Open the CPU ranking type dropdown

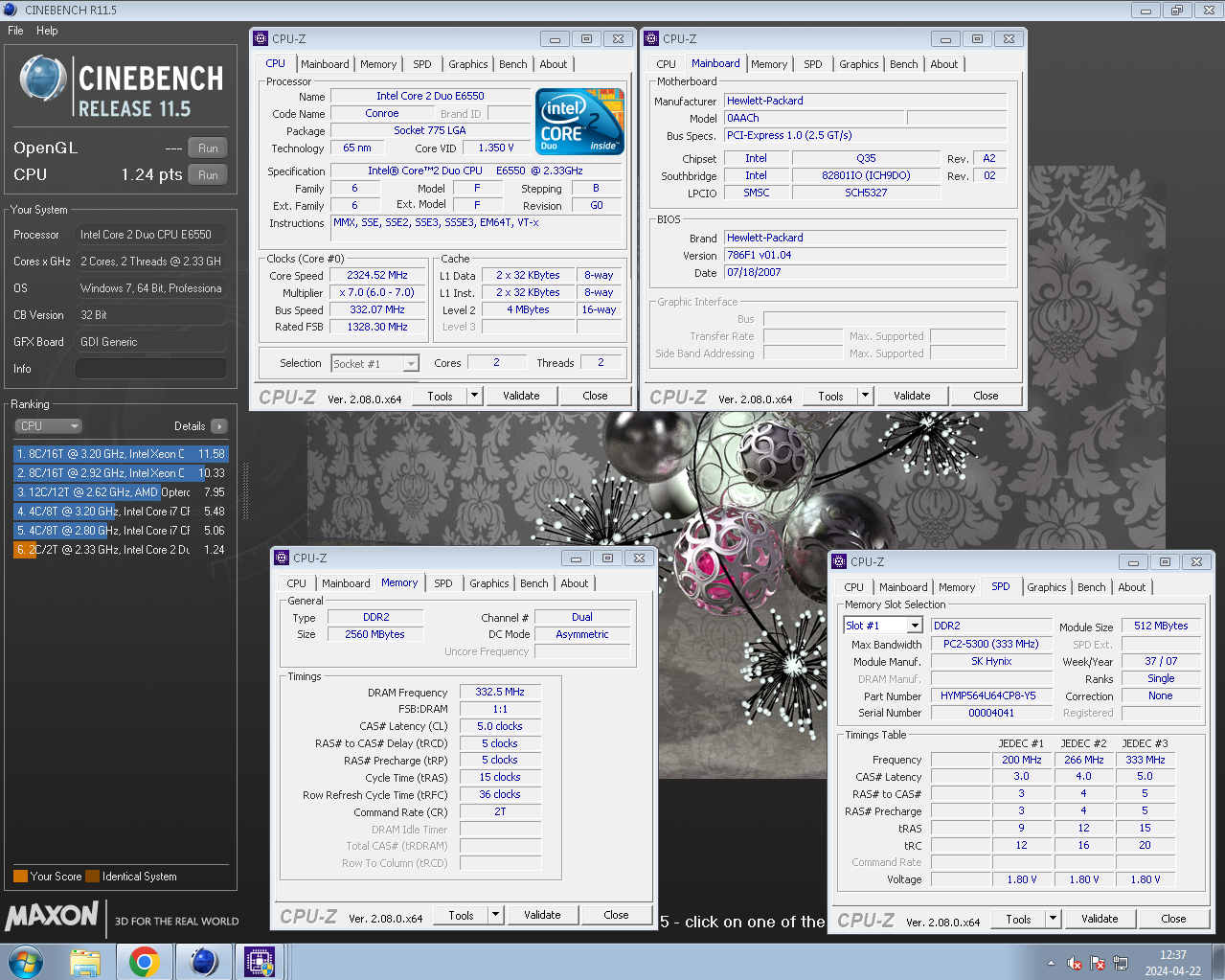[48, 426]
